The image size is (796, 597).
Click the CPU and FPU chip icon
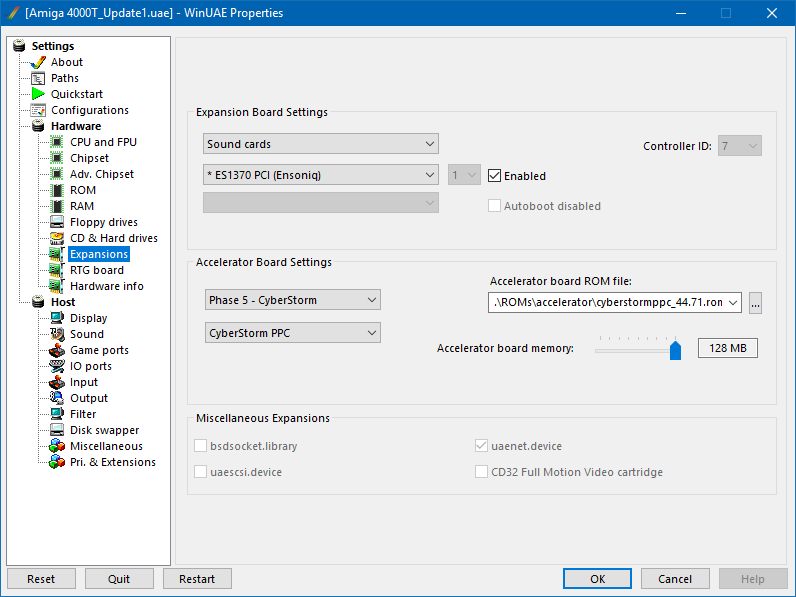point(58,142)
